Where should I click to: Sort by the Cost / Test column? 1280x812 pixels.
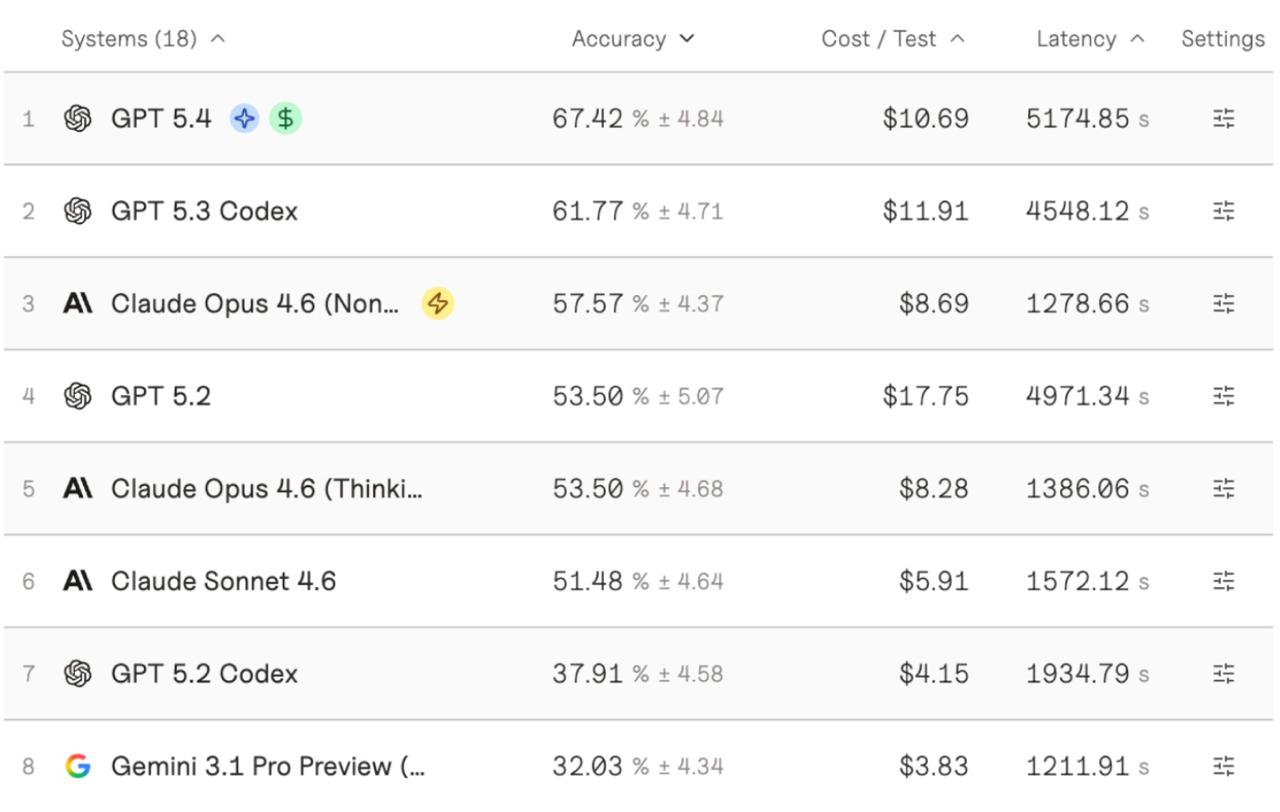tap(892, 39)
